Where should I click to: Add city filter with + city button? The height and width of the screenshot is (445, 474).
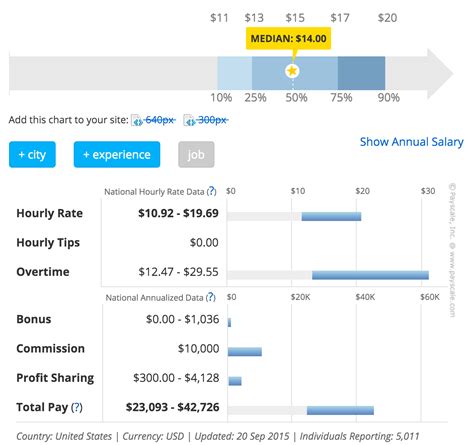[32, 154]
